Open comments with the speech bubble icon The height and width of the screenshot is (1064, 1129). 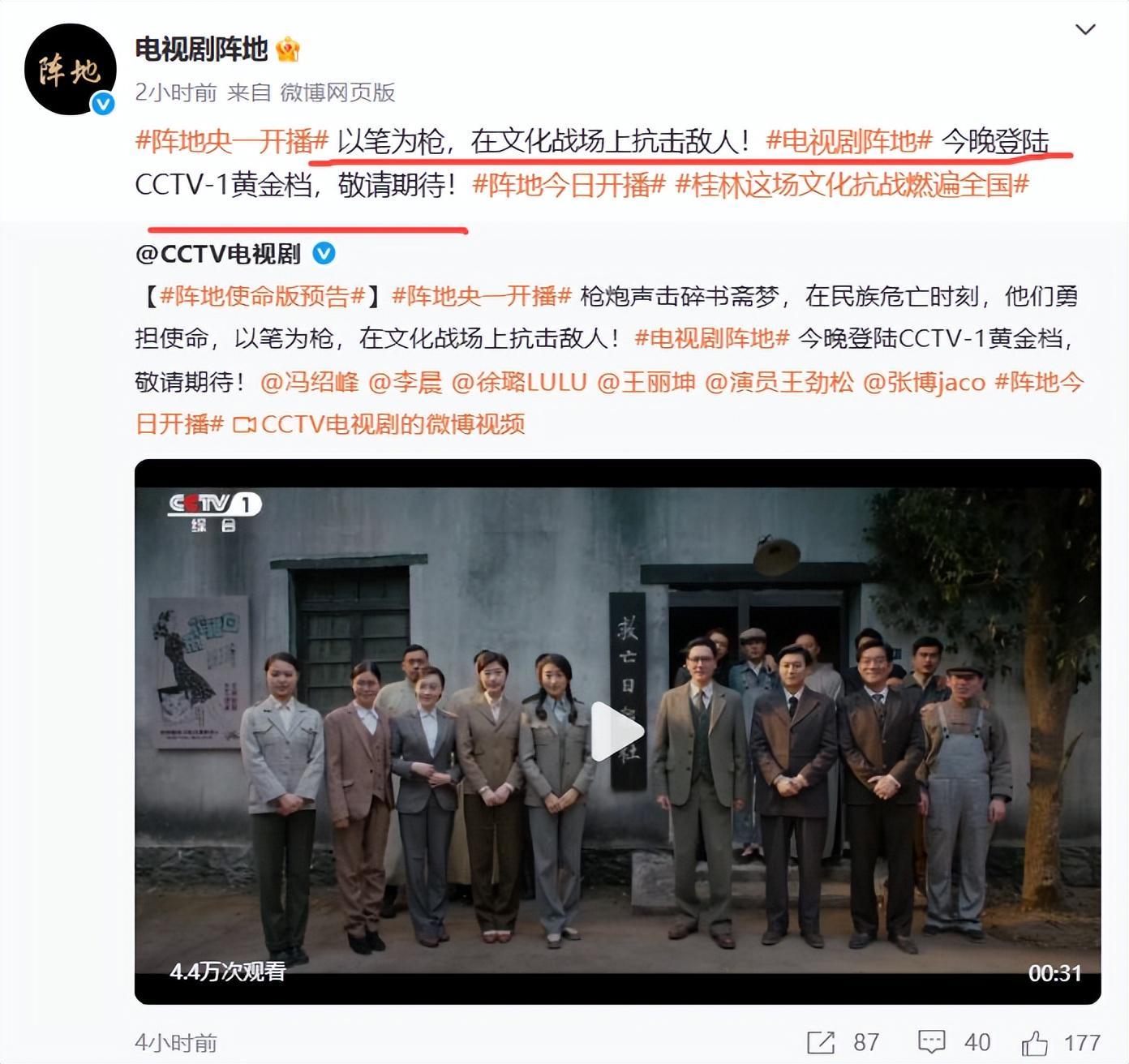click(x=931, y=1042)
